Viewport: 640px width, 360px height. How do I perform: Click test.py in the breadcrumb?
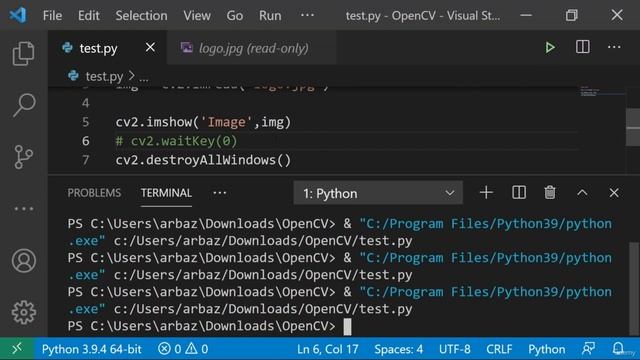pyautogui.click(x=104, y=76)
